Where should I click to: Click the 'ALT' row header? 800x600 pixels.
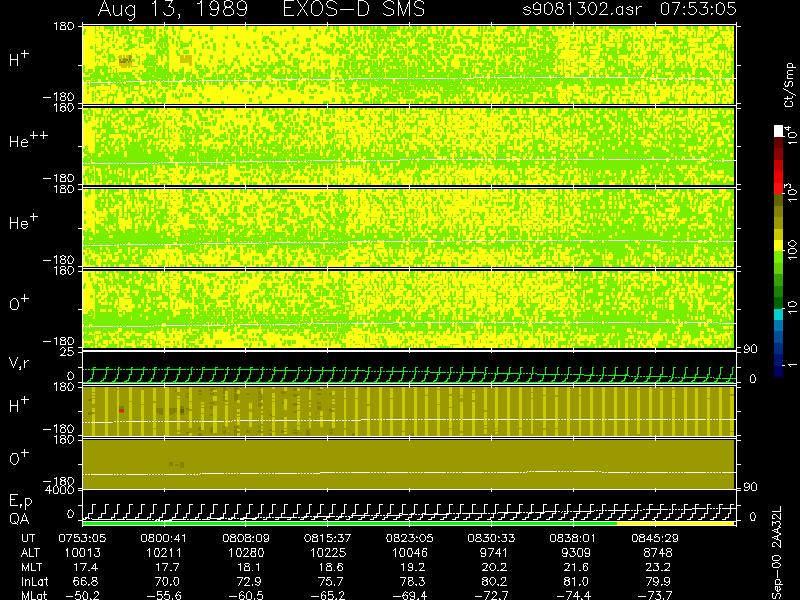point(30,553)
